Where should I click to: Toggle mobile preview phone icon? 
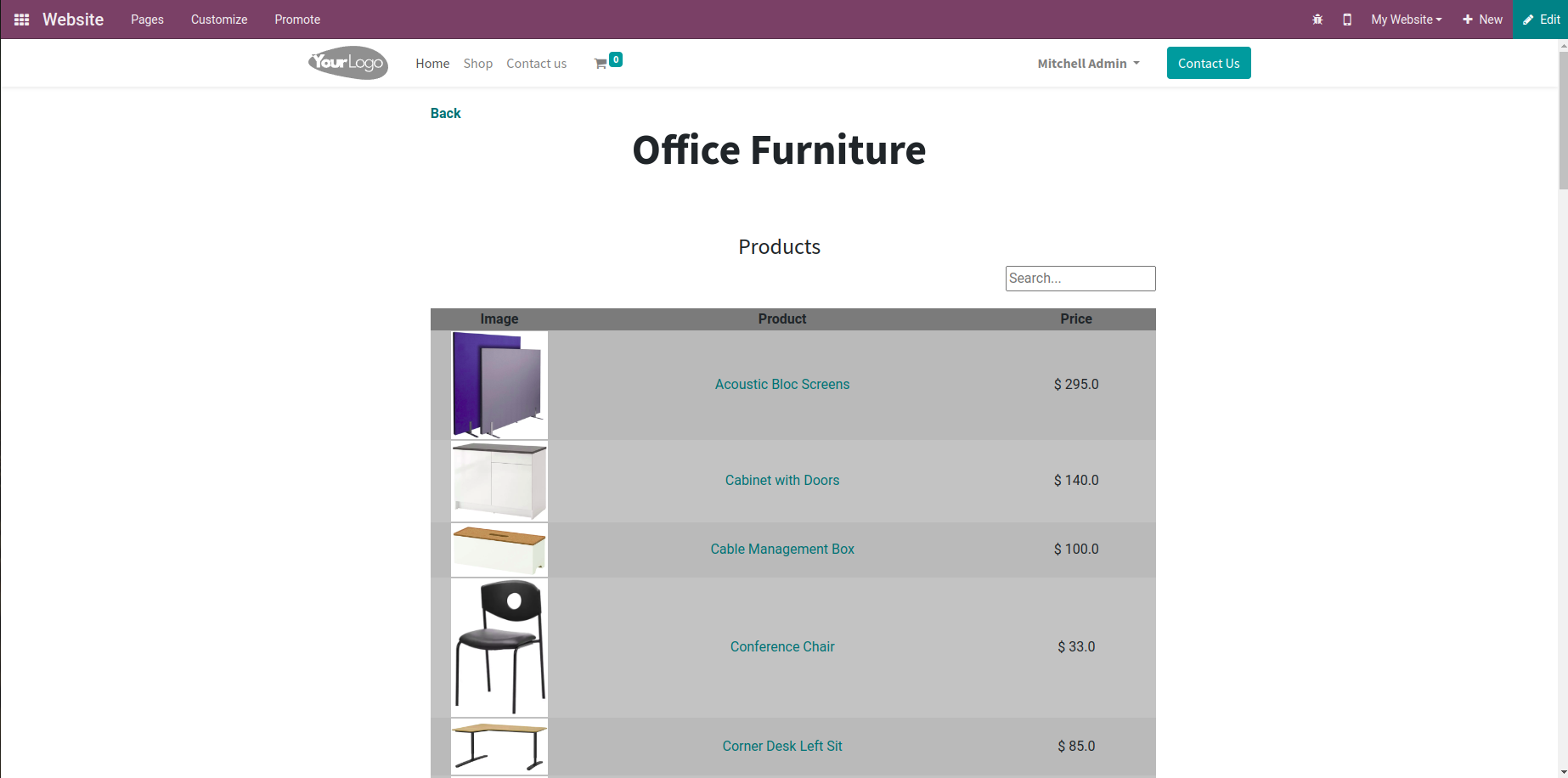click(1347, 20)
